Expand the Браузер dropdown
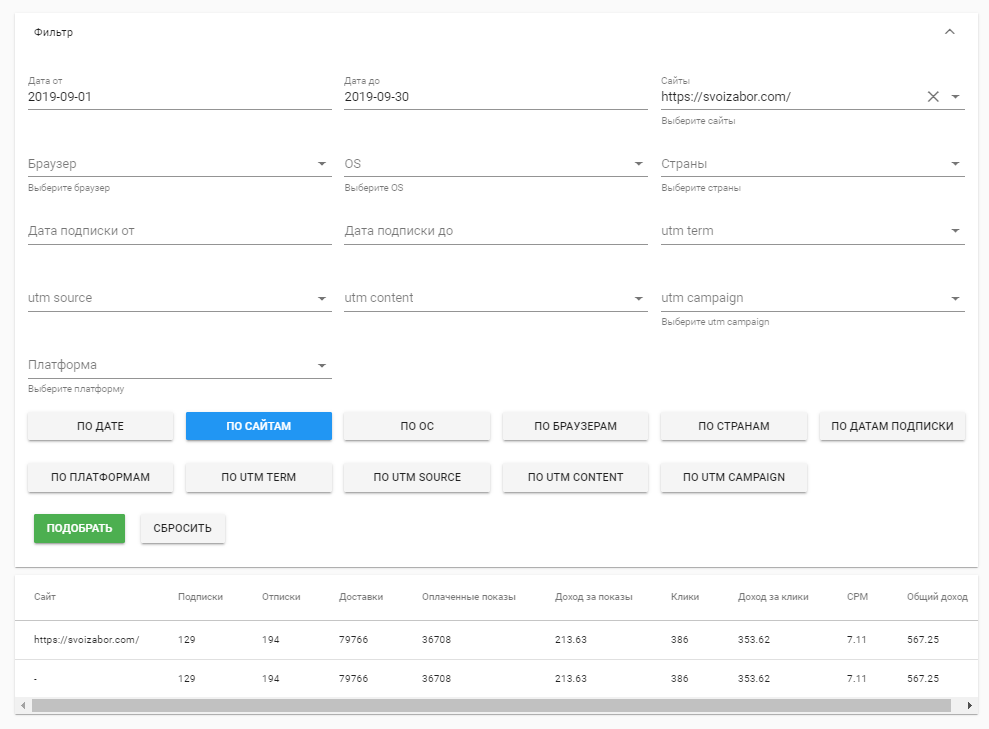This screenshot has width=989, height=729. (322, 164)
